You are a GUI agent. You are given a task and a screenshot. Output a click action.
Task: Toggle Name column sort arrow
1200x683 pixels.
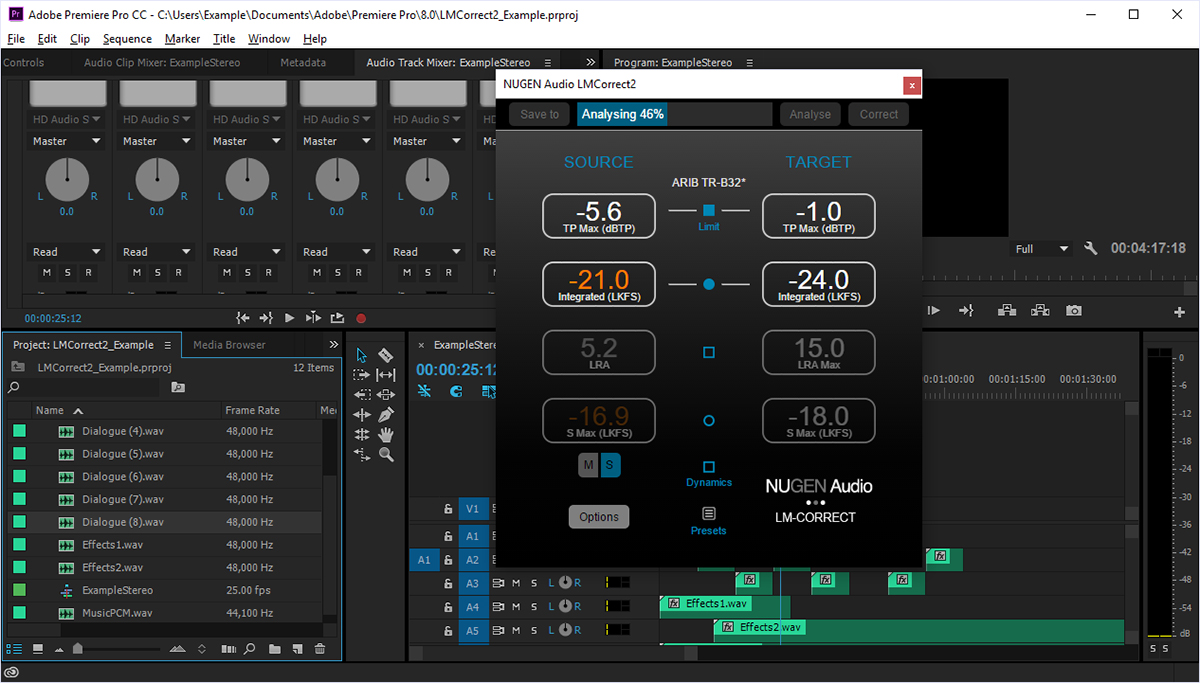[78, 411]
